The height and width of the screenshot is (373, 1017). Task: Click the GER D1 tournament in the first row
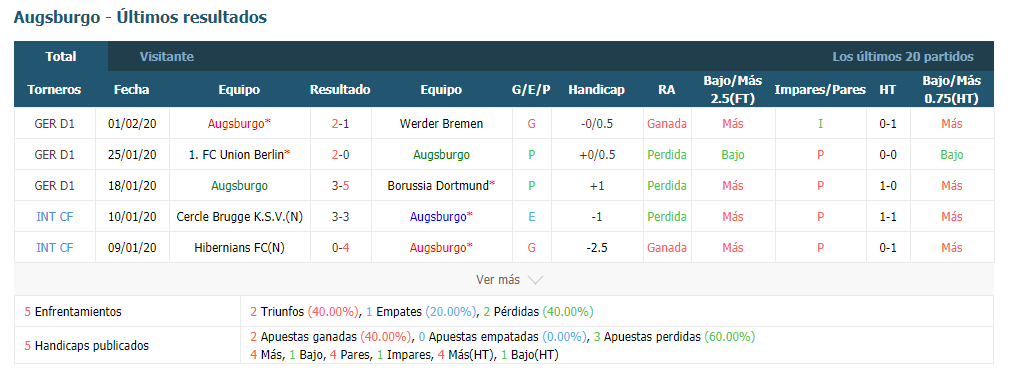(x=54, y=123)
